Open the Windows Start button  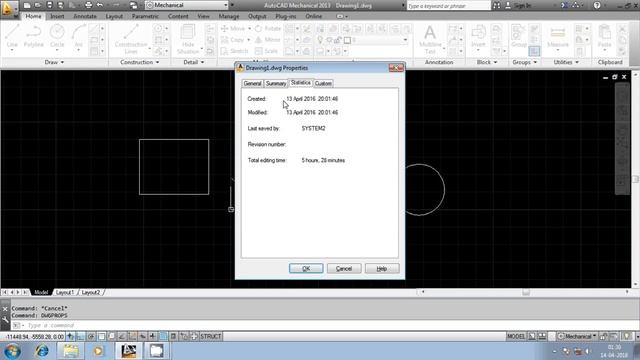[12, 351]
